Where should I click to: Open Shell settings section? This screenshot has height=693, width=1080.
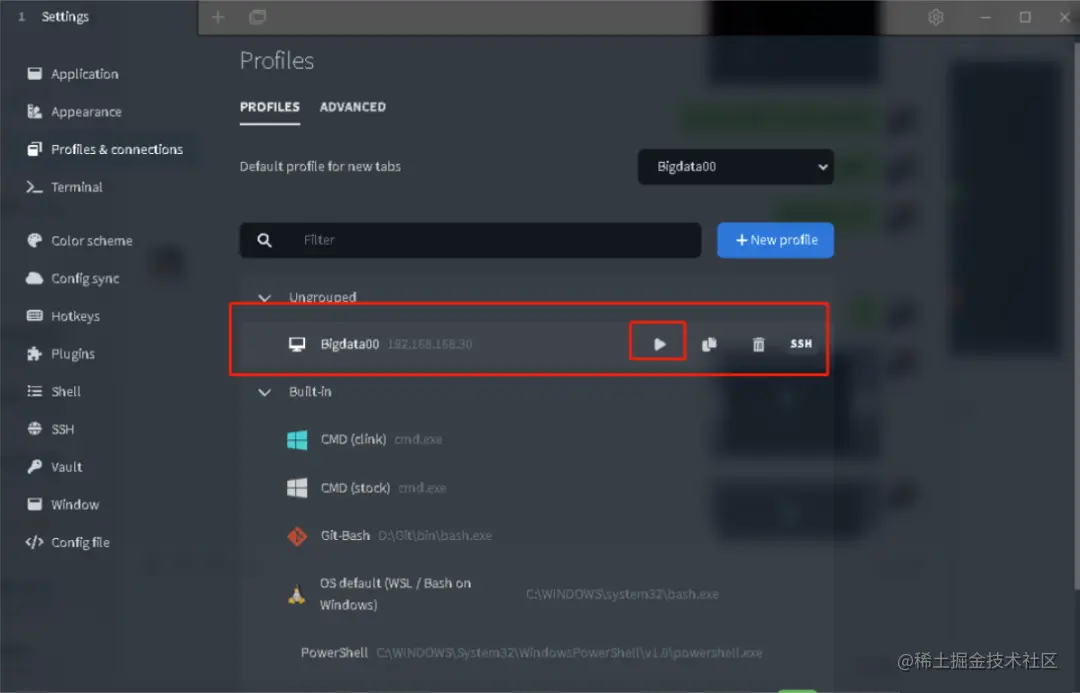[x=54, y=391]
